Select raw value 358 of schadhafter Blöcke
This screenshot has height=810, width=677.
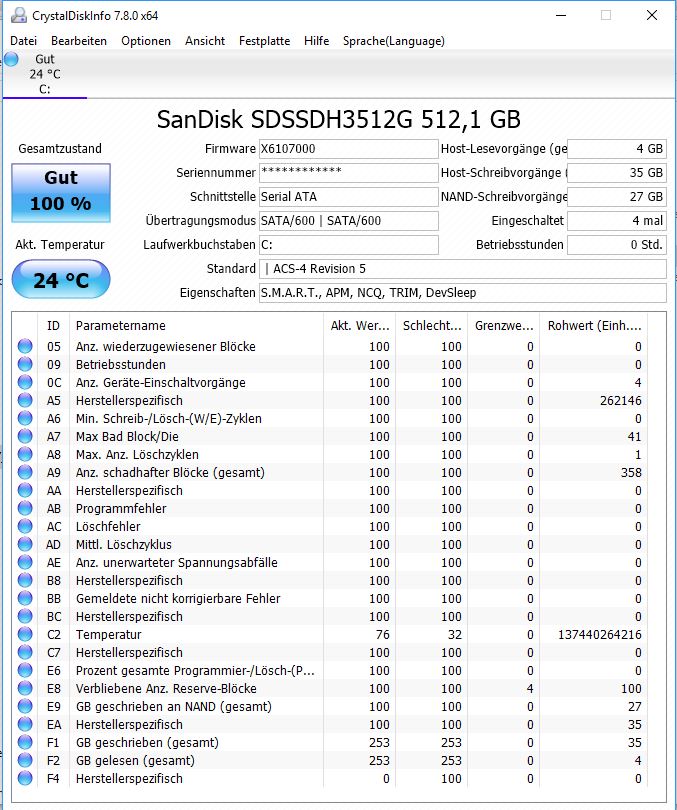pos(631,472)
